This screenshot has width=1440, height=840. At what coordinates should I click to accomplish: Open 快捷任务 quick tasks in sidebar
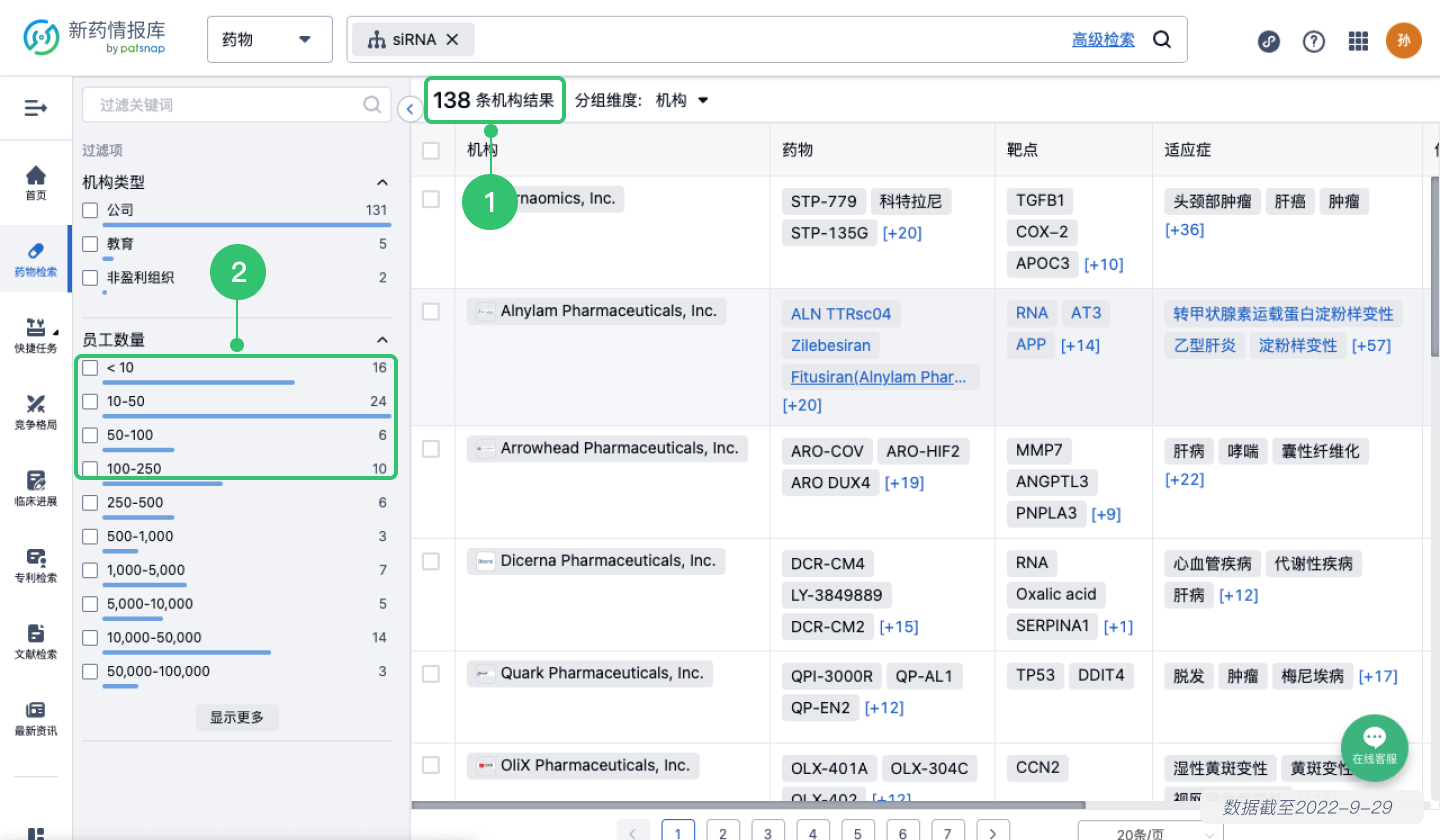tap(36, 336)
